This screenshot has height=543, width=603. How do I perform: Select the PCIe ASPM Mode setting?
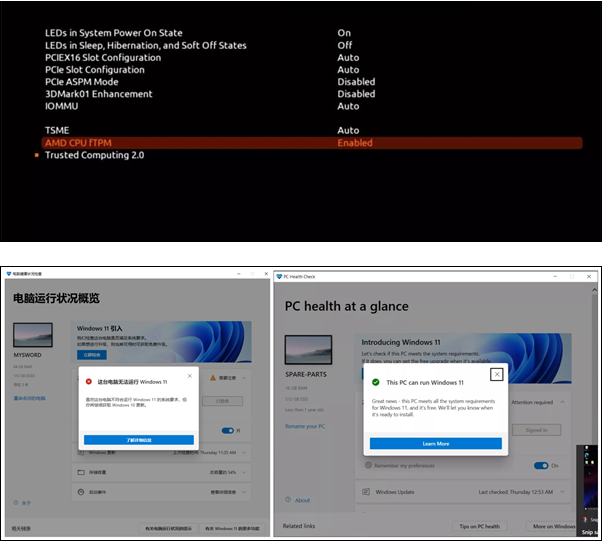[82, 82]
